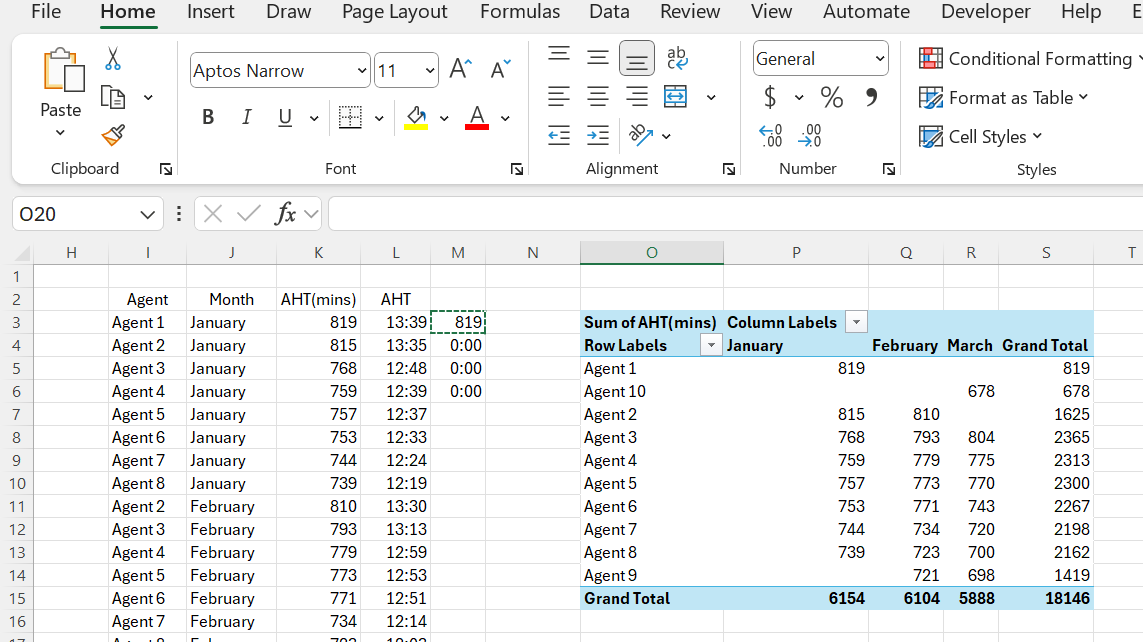Switch to the Review tab
1143x642 pixels.
tap(690, 12)
